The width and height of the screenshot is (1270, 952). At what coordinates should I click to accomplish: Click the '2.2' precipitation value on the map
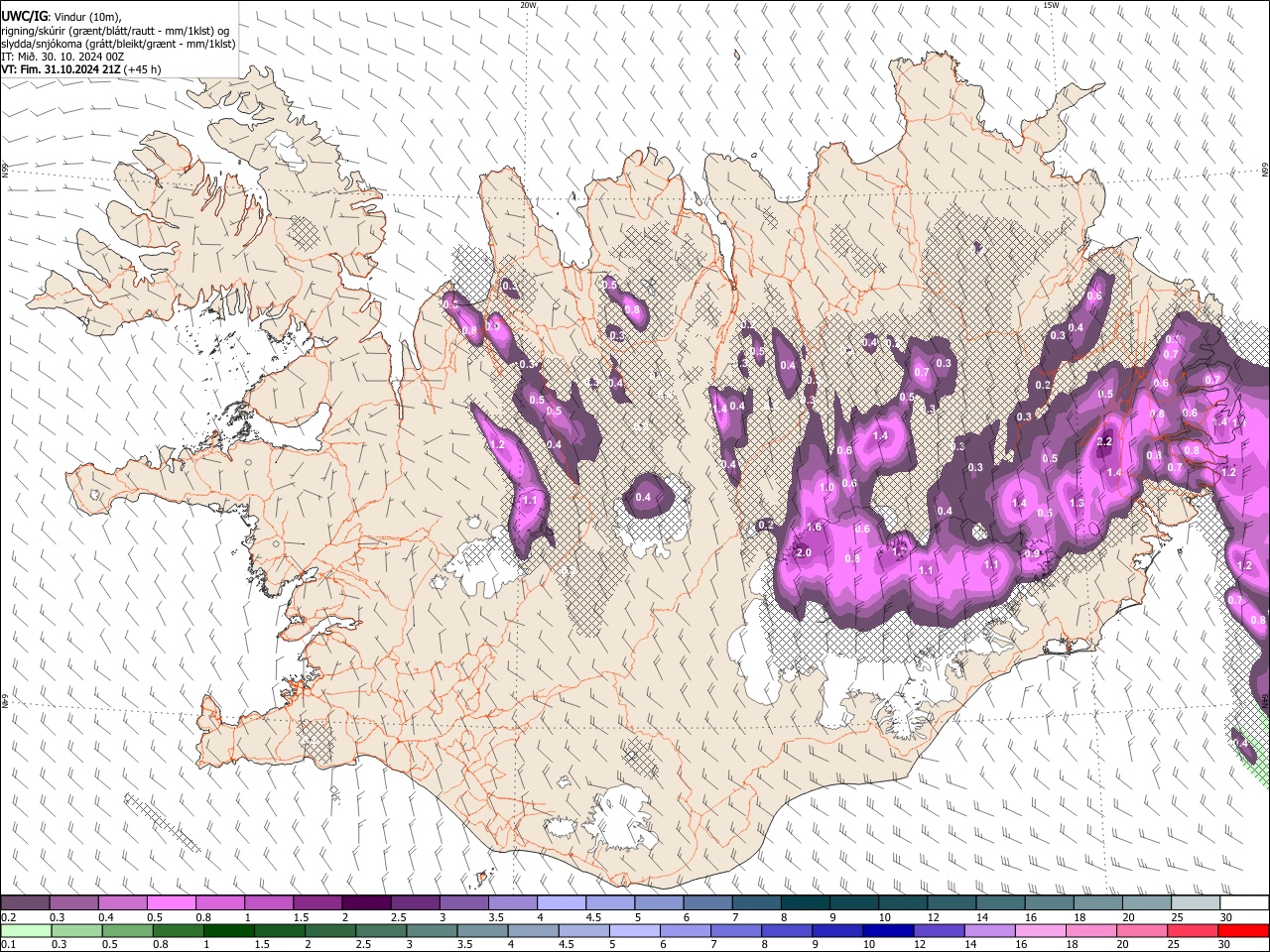tap(1105, 442)
